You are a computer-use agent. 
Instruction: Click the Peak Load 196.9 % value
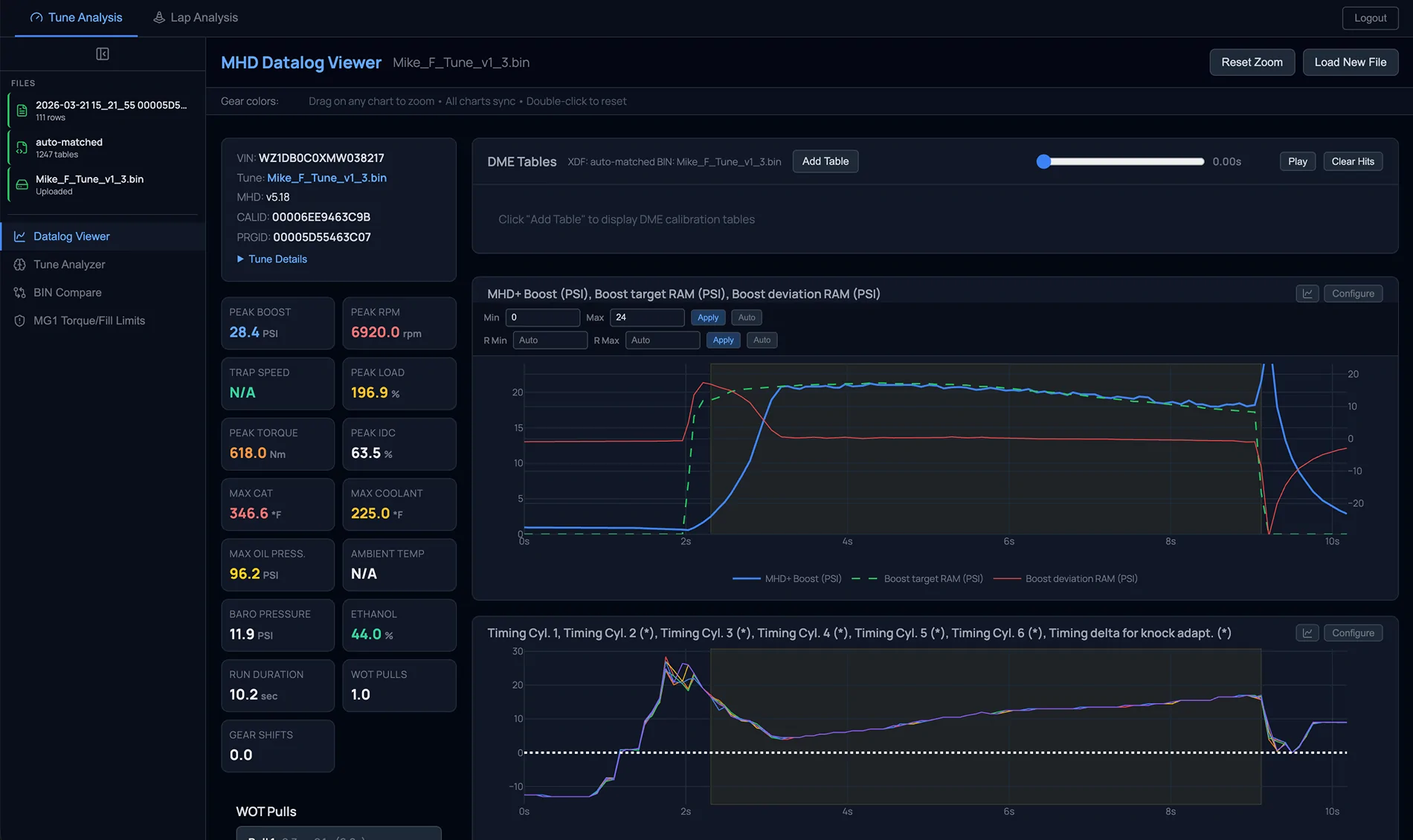[376, 392]
